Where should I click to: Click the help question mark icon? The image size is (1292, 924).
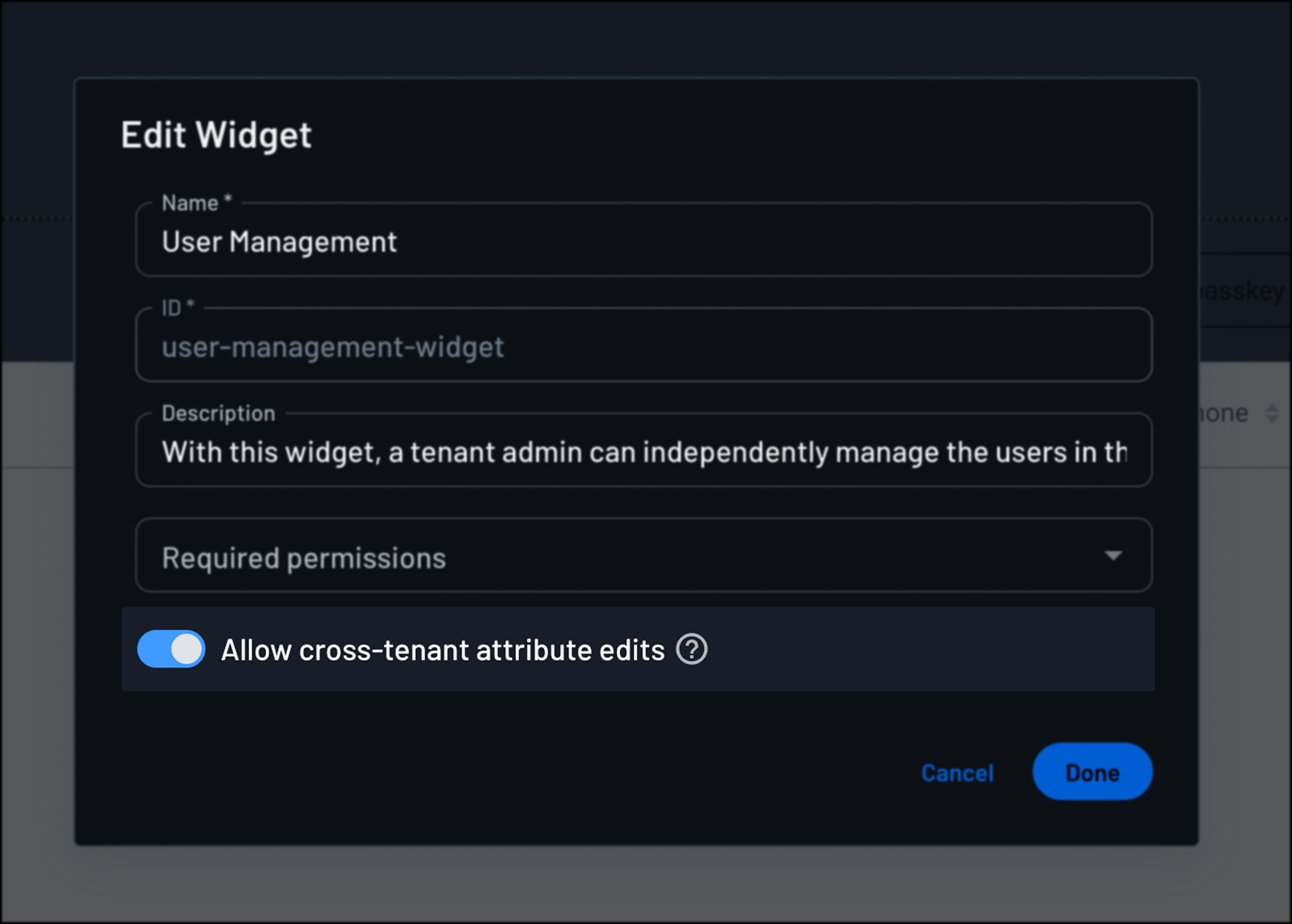691,649
